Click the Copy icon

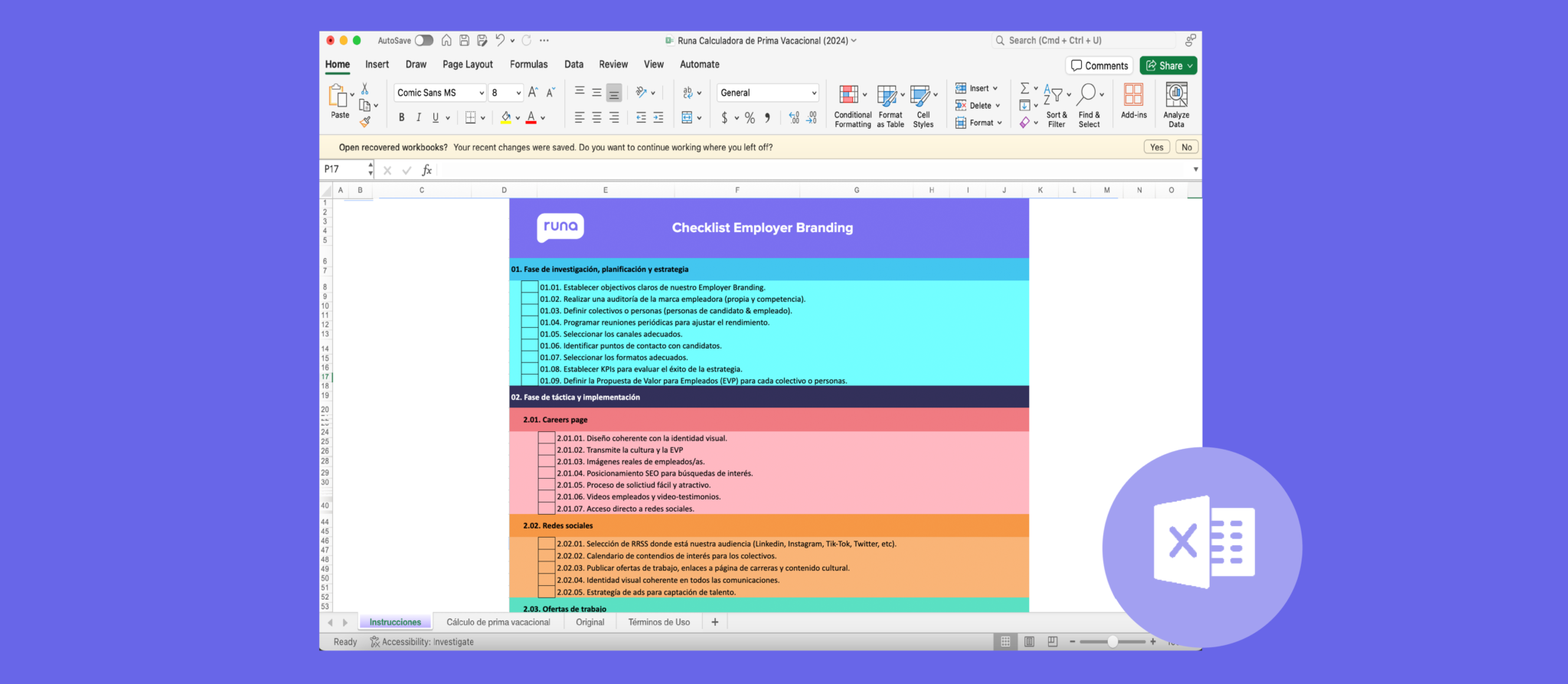tap(365, 106)
